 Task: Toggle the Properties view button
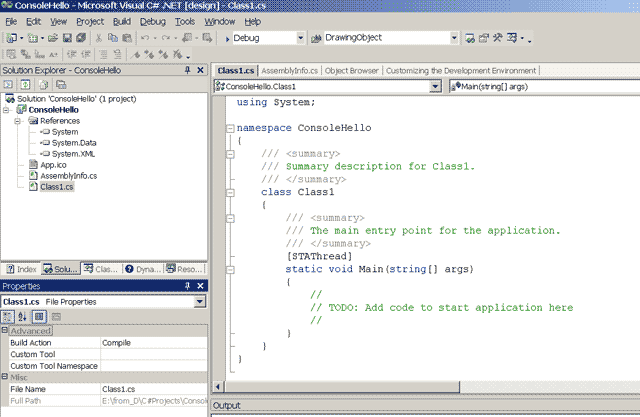pos(39,317)
